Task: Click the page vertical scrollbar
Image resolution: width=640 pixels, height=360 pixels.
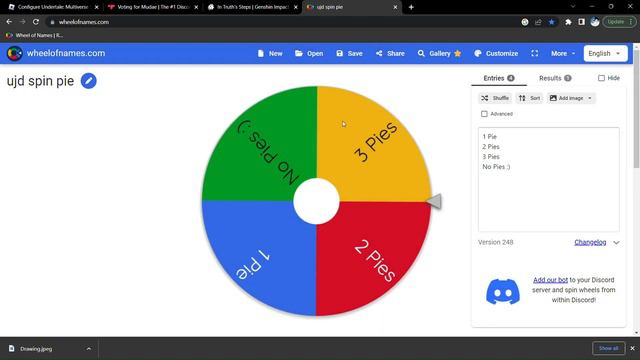Action: [636, 109]
